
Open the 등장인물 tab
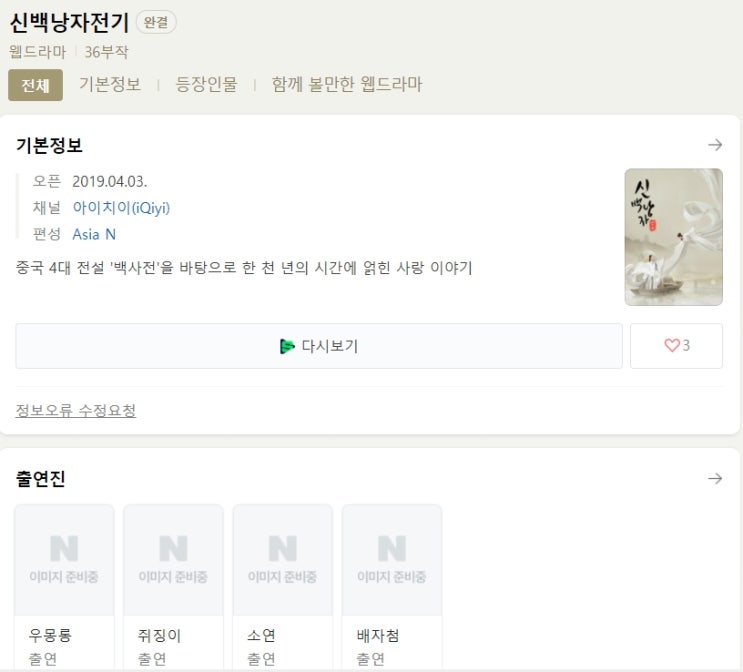coord(206,85)
